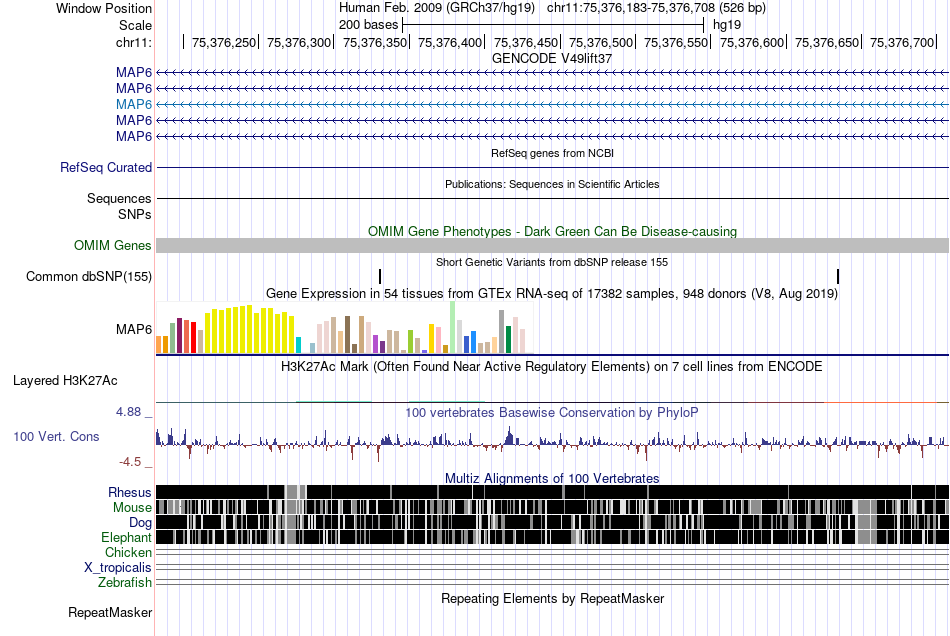Click the dark green GTEx expression bar
Screen dimensions: 950x636
pos(508,339)
